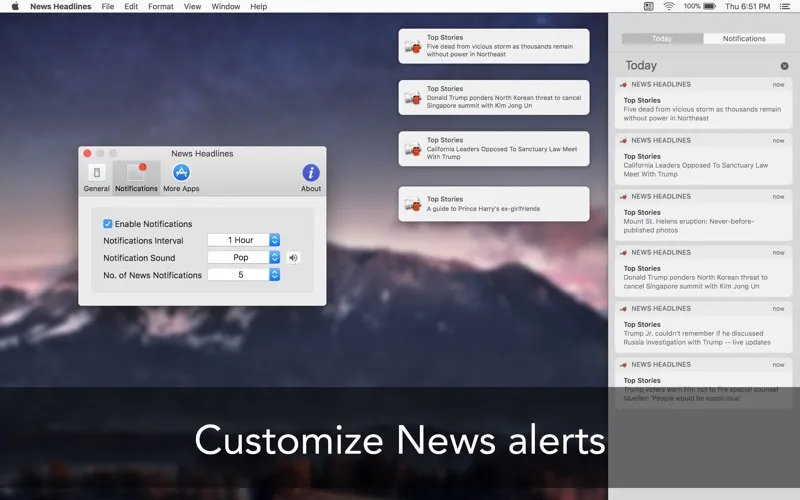Select the Notifications tab in preferences toolbar
Image resolution: width=800 pixels, height=500 pixels.
136,177
